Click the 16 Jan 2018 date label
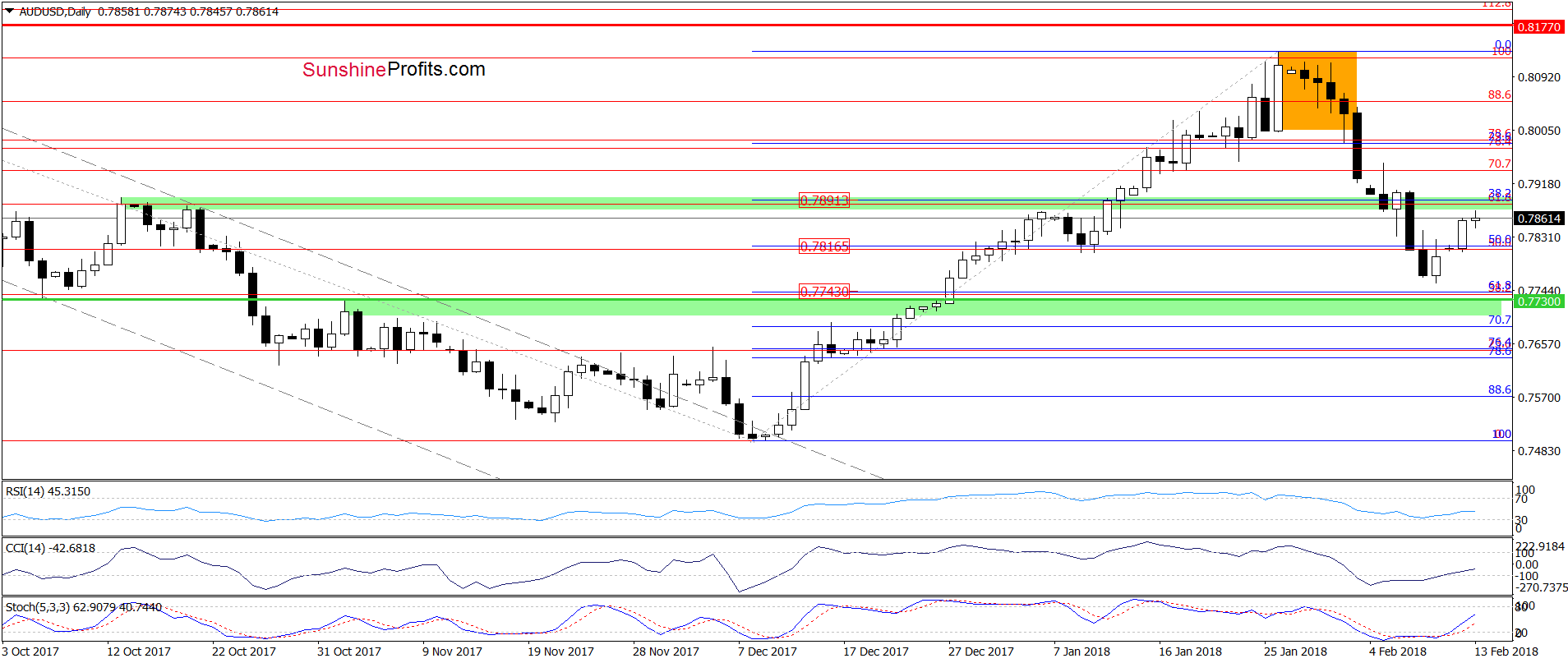The width and height of the screenshot is (1568, 663). pyautogui.click(x=1190, y=651)
